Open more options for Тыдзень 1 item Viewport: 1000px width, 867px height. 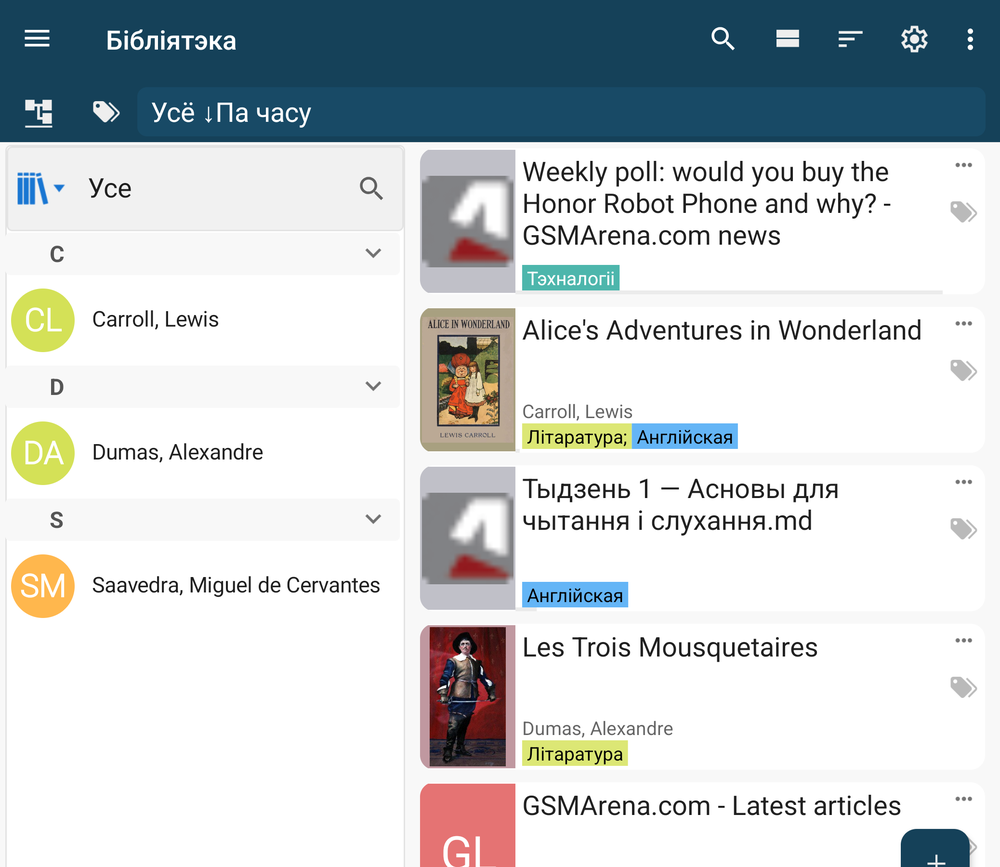point(963,482)
